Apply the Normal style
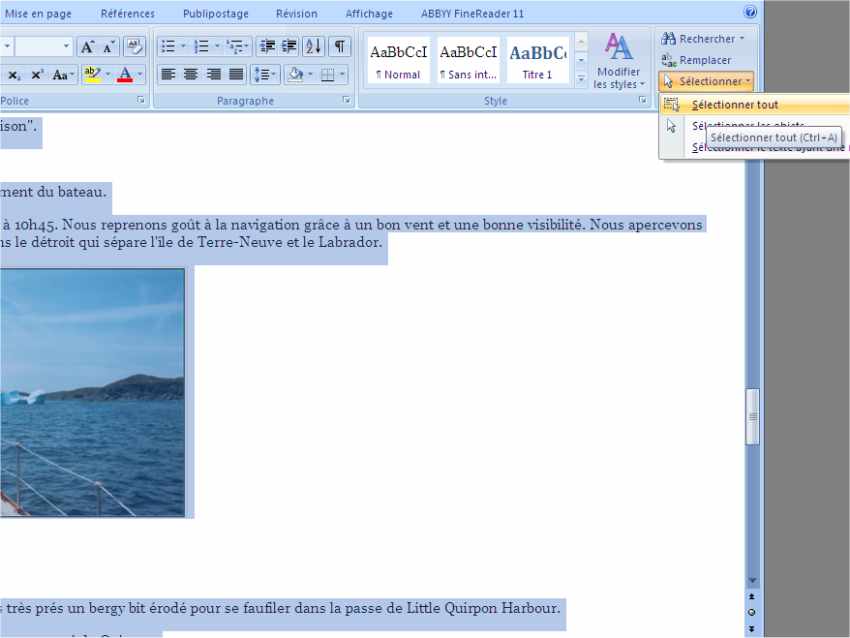Viewport: 850px width, 638px height. tap(398, 60)
